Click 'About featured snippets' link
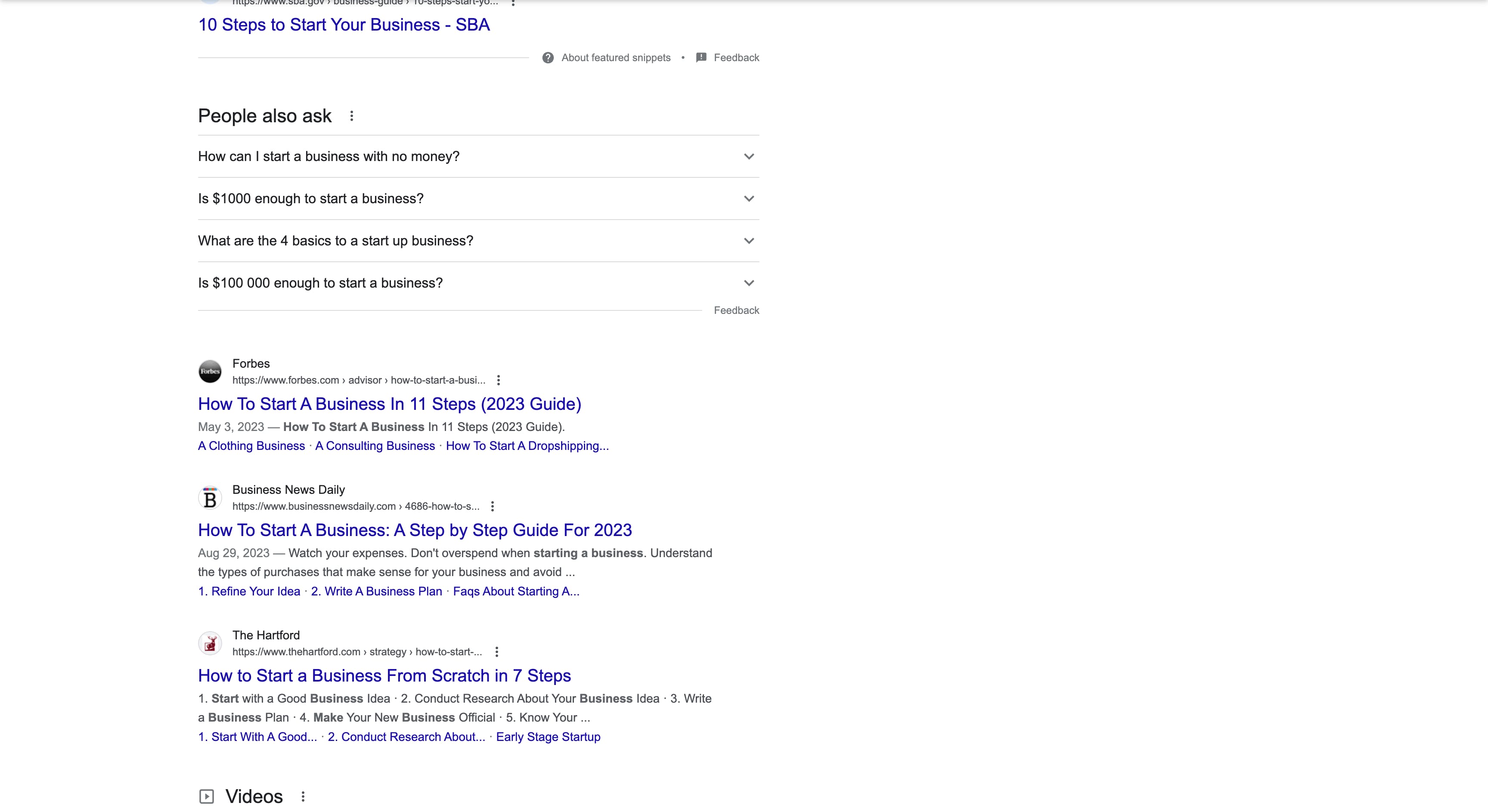 coord(616,58)
